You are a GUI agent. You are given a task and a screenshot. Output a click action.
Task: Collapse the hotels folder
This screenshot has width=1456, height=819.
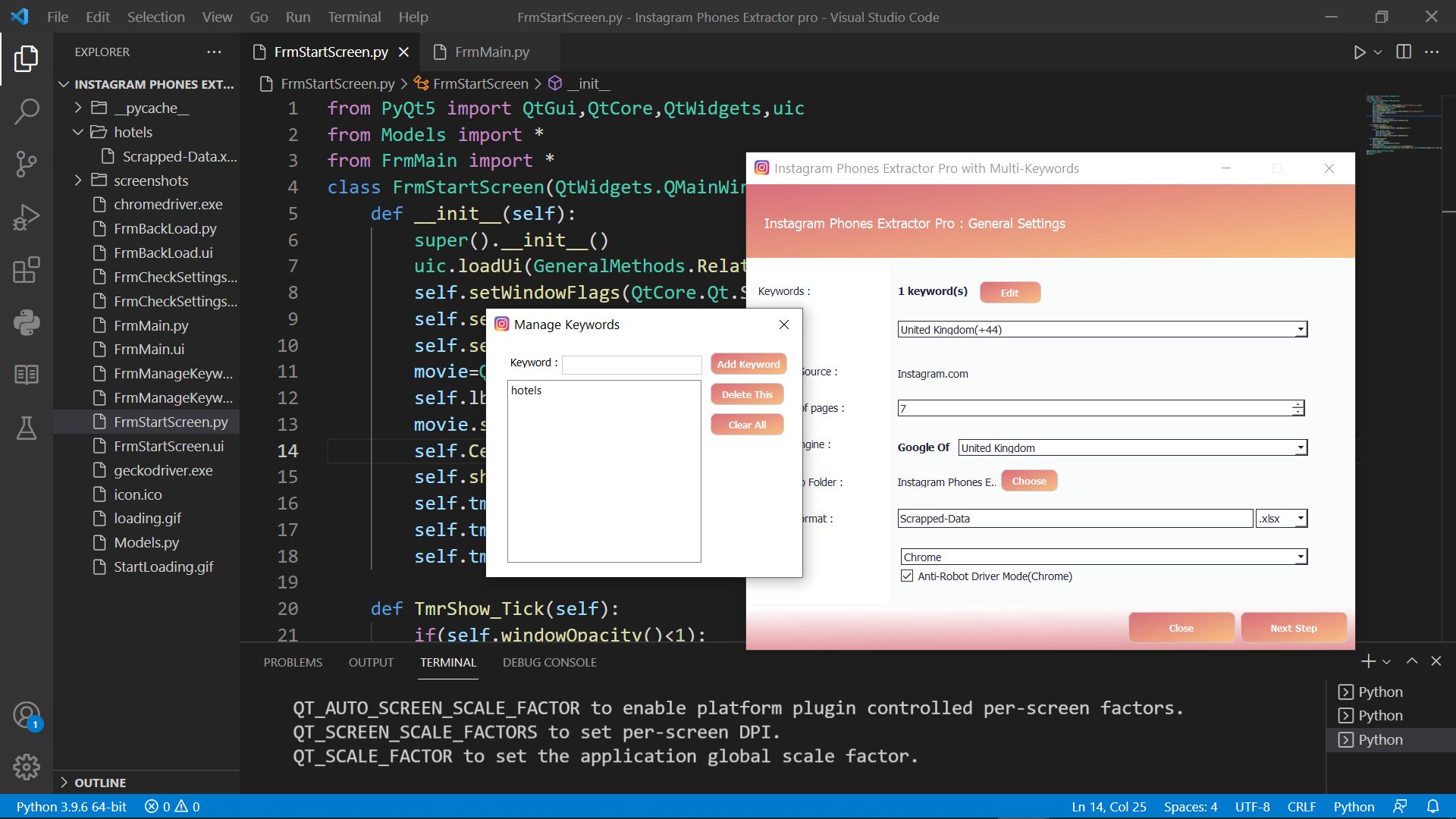tap(78, 132)
